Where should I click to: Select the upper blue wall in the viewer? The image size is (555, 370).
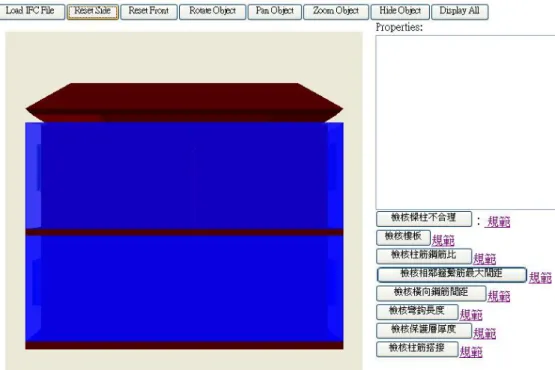point(184,176)
